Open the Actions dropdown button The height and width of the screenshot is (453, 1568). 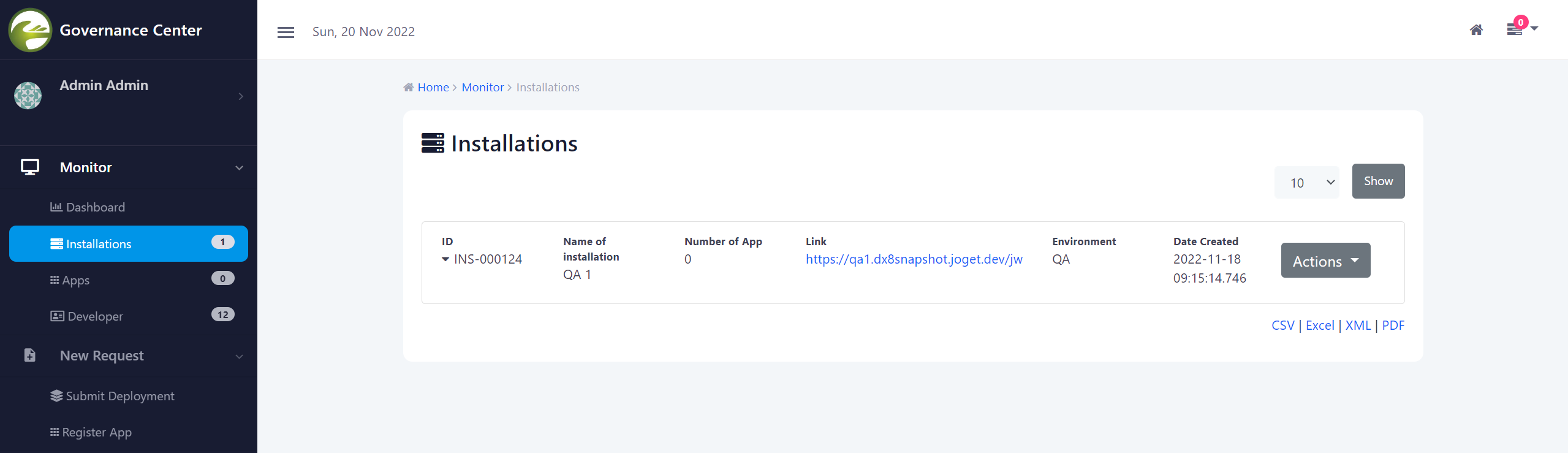click(1325, 261)
